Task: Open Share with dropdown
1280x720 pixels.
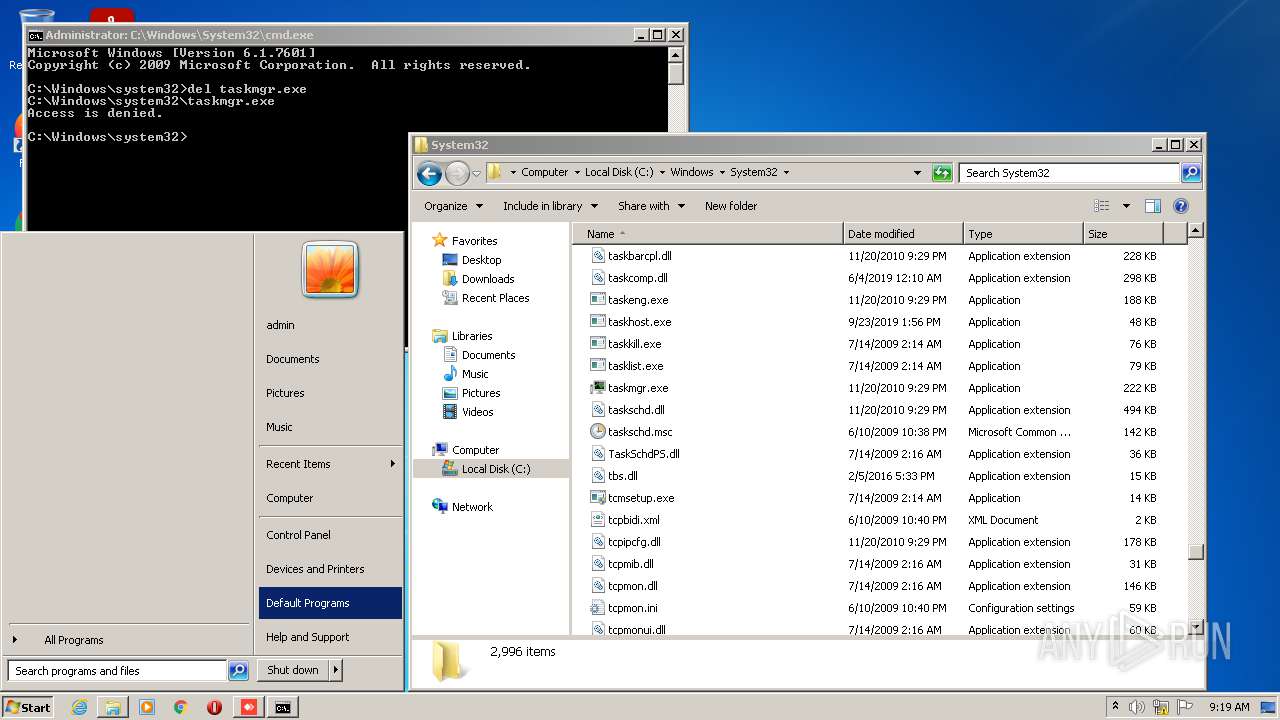Action: pos(651,206)
